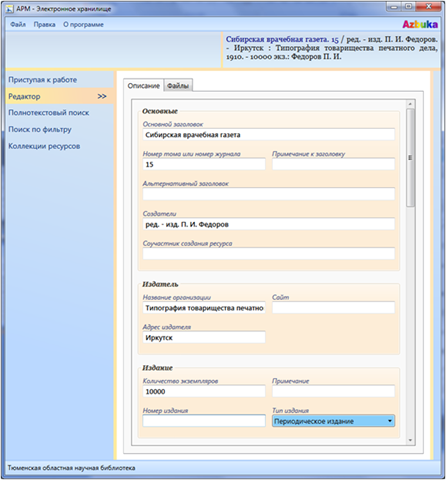
Task: Close the АРМ window
Action: point(429,7)
